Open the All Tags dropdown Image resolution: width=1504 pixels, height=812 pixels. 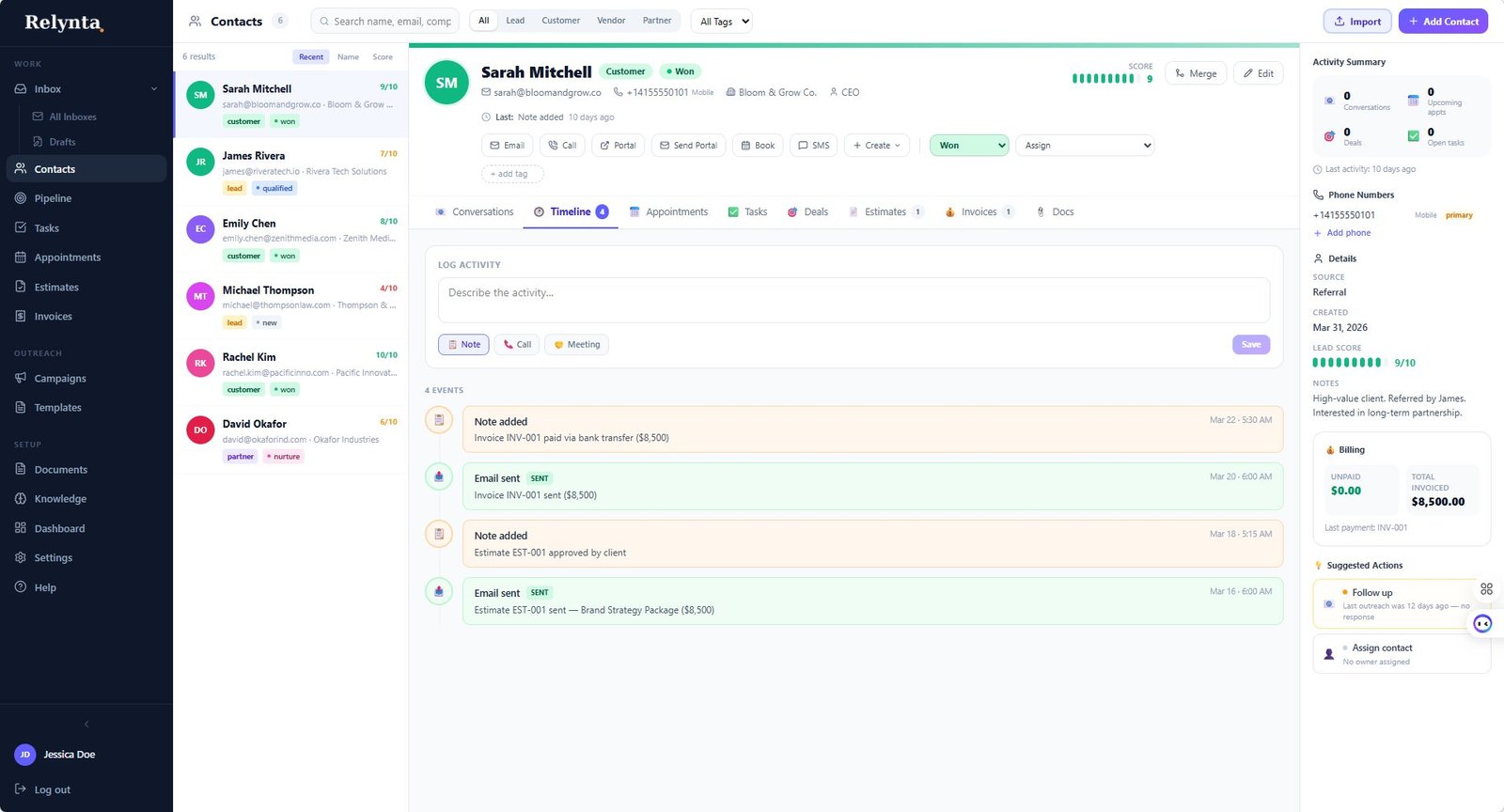point(724,22)
